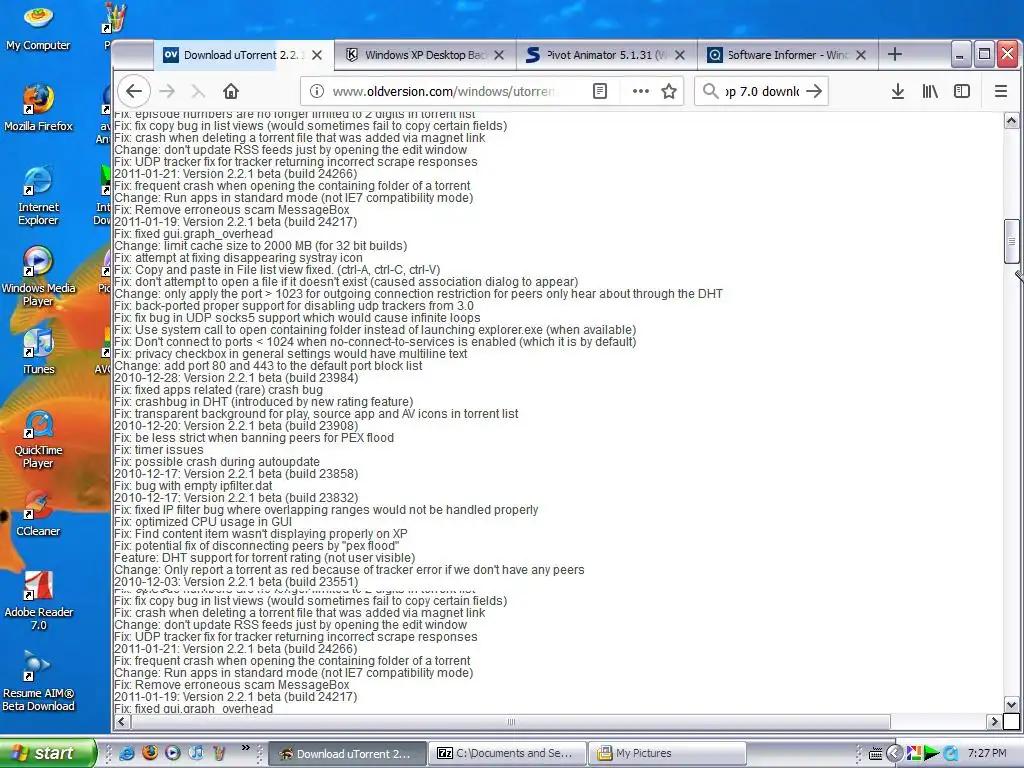Open page actions three-dot menu
The width and height of the screenshot is (1024, 768).
pyautogui.click(x=641, y=91)
